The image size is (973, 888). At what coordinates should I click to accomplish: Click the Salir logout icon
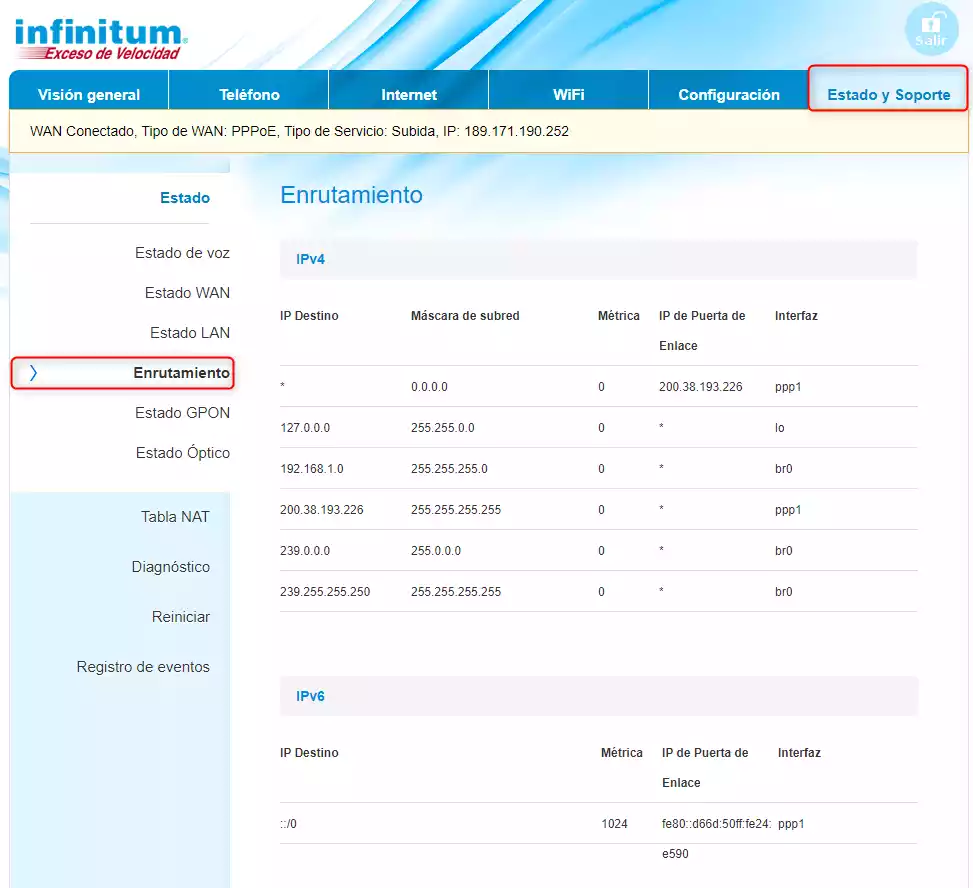[x=931, y=29]
